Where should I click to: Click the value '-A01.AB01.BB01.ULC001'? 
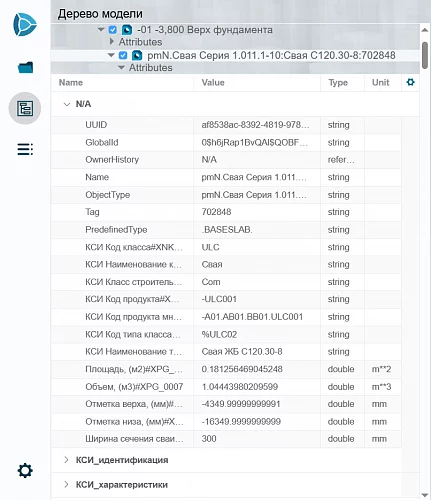252,317
